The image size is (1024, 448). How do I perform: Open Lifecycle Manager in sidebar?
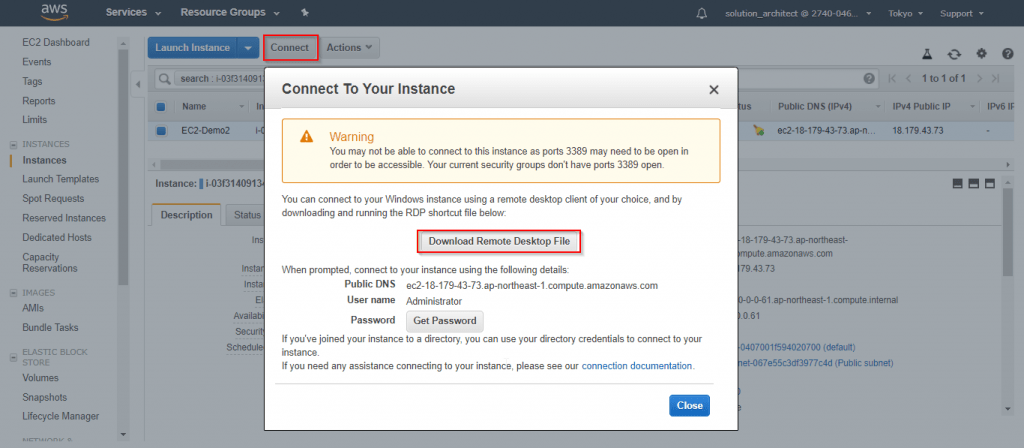coord(61,416)
